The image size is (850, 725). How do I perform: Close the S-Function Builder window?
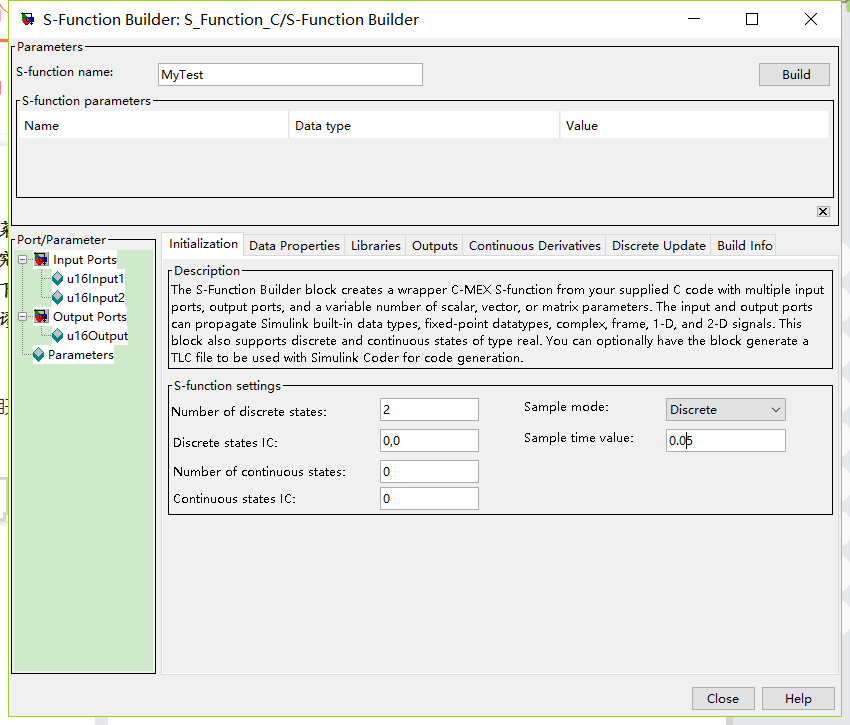pyautogui.click(x=810, y=20)
